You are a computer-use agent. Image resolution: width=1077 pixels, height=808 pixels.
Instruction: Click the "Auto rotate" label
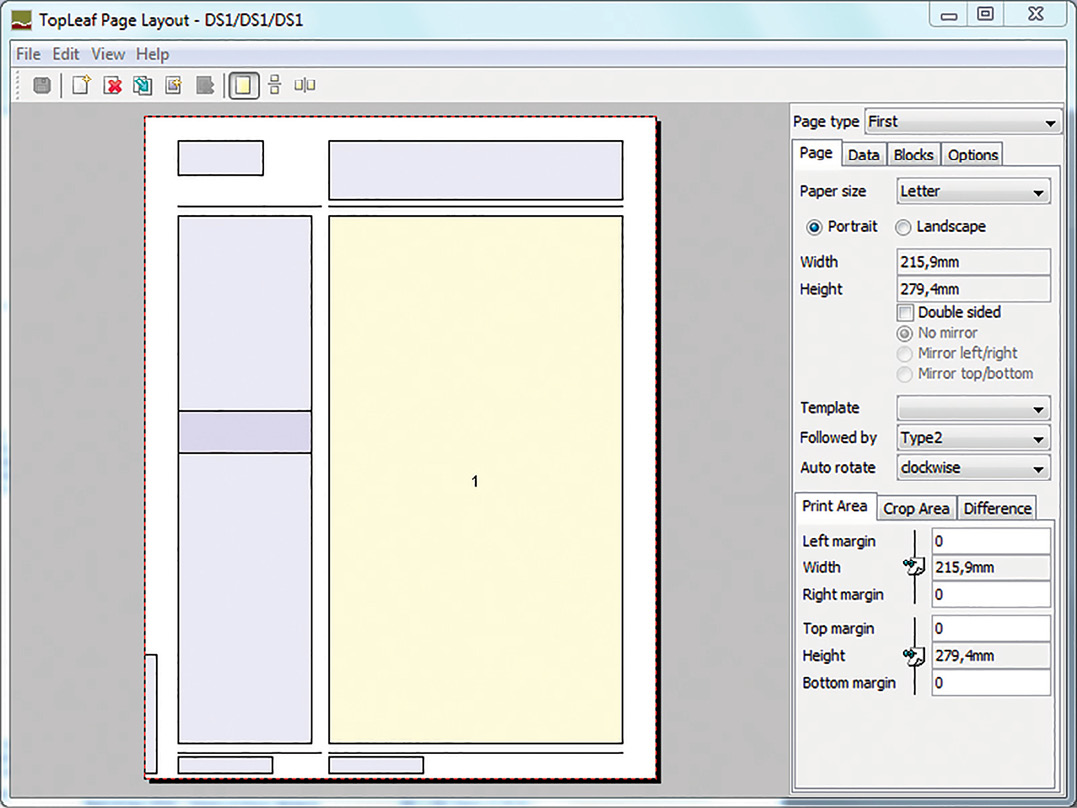(837, 468)
